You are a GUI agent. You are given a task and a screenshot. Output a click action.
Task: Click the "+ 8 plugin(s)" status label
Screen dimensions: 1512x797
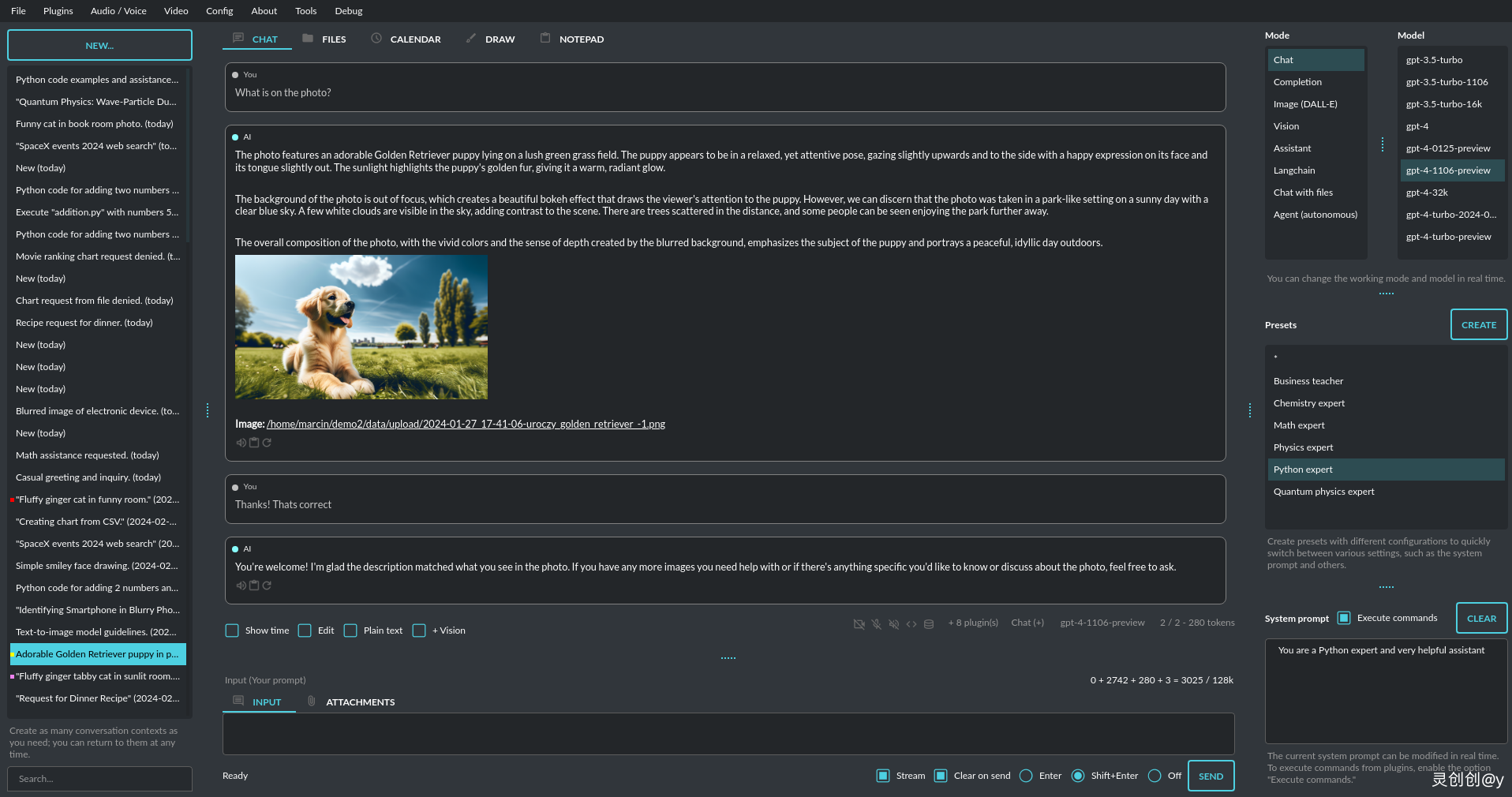(x=973, y=623)
